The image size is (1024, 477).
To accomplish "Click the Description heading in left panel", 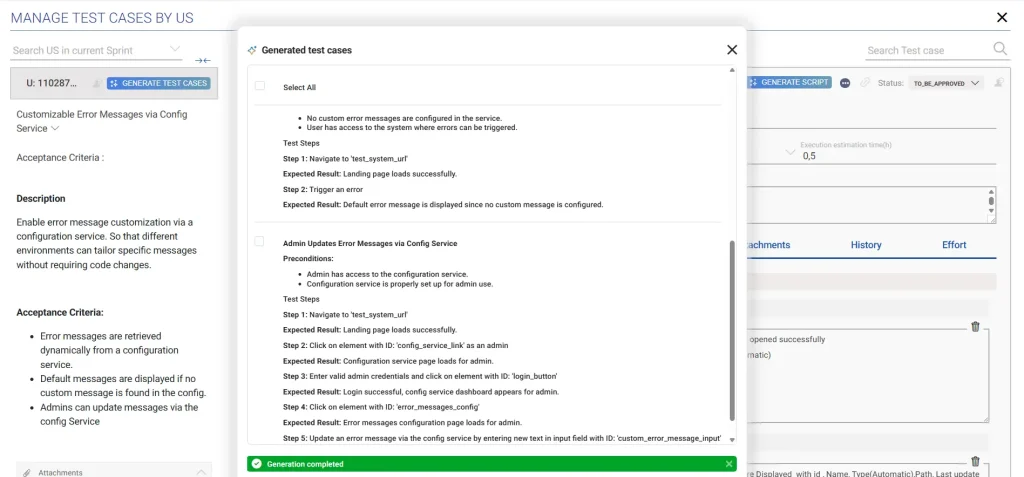I will click(x=40, y=199).
